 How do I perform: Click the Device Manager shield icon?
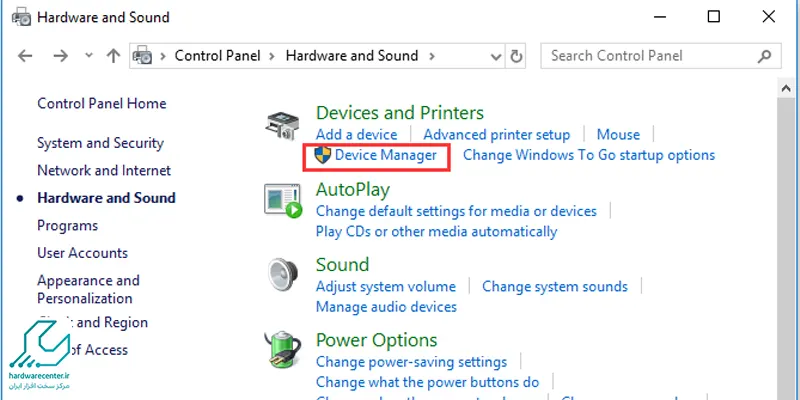pos(322,155)
